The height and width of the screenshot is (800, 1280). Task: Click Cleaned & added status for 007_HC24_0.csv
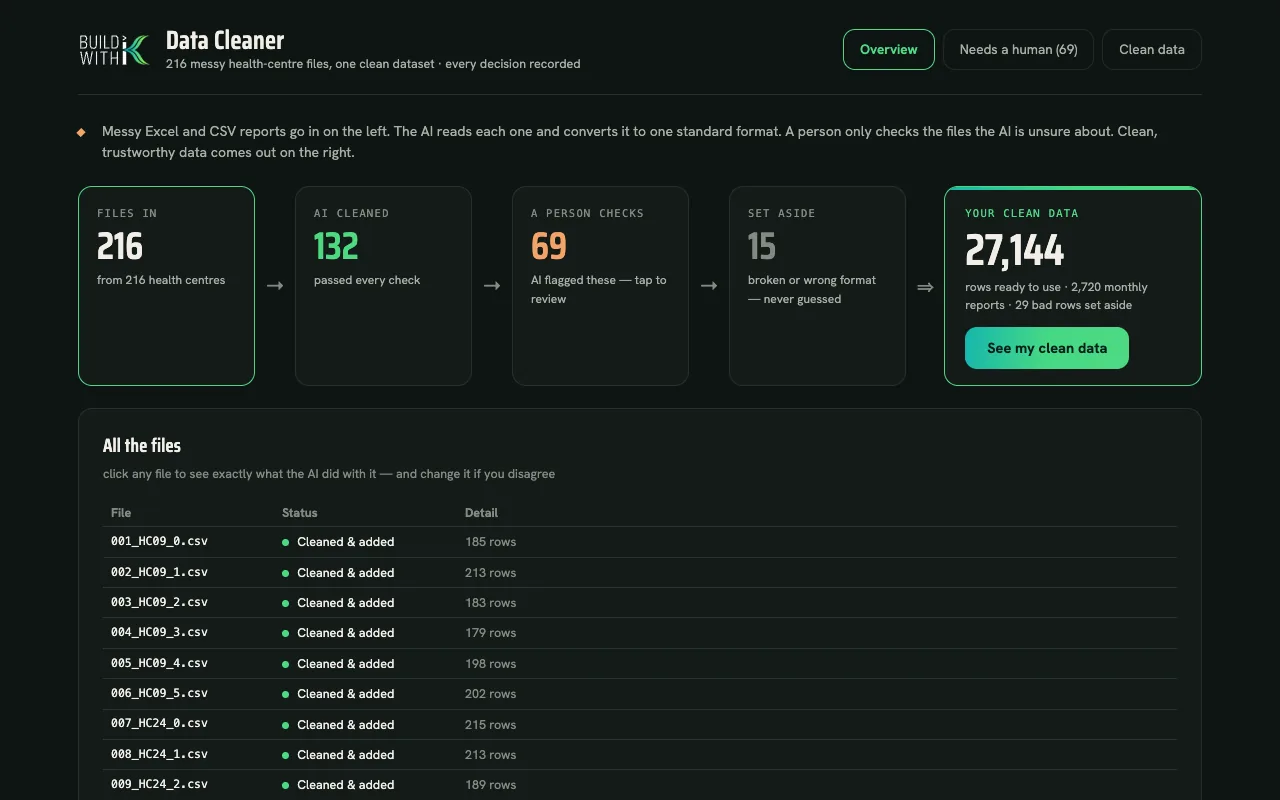(338, 725)
